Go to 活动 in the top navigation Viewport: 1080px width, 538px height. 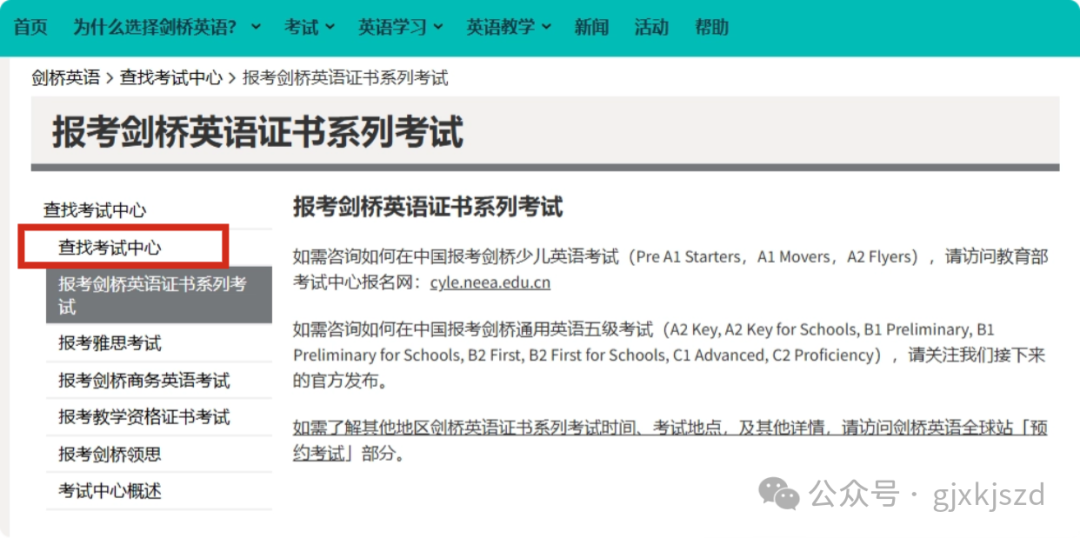(652, 28)
